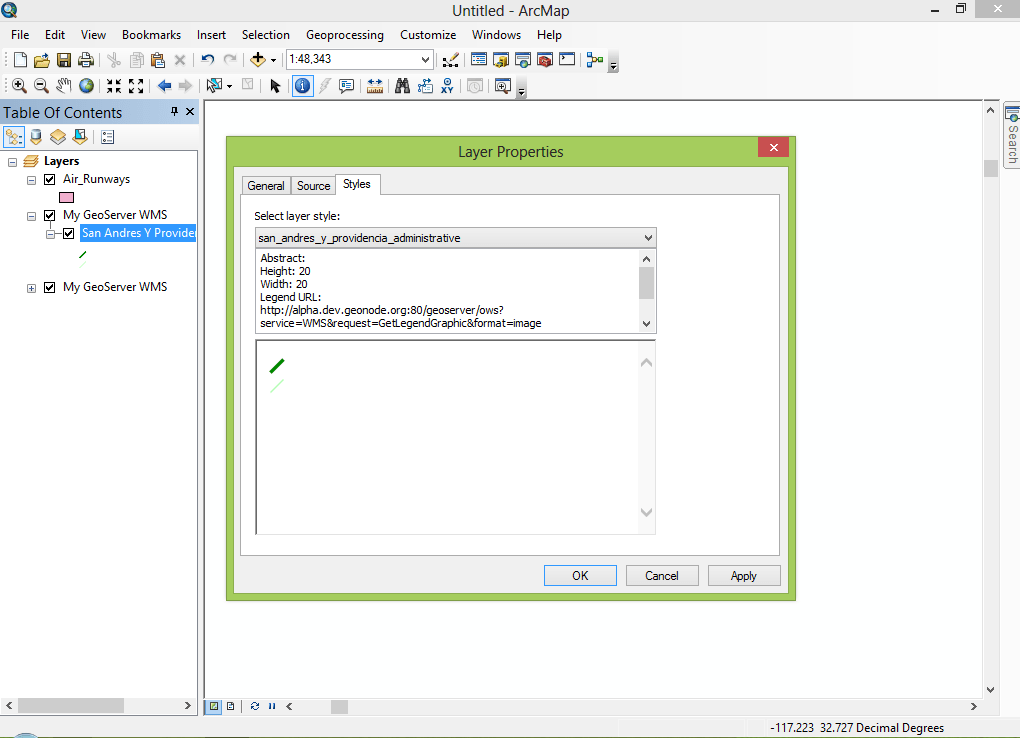Switch to List By Visibility view
The width and height of the screenshot is (1020, 738).
[x=58, y=137]
